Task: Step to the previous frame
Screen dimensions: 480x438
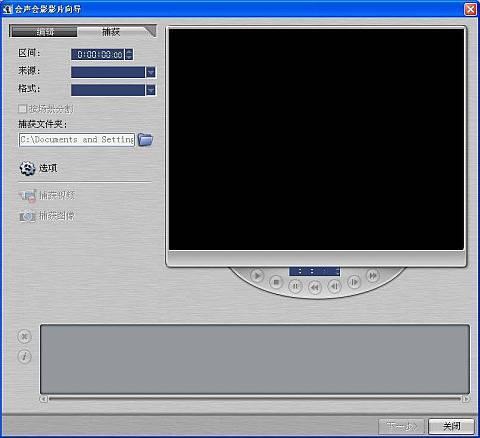Action: (x=334, y=286)
